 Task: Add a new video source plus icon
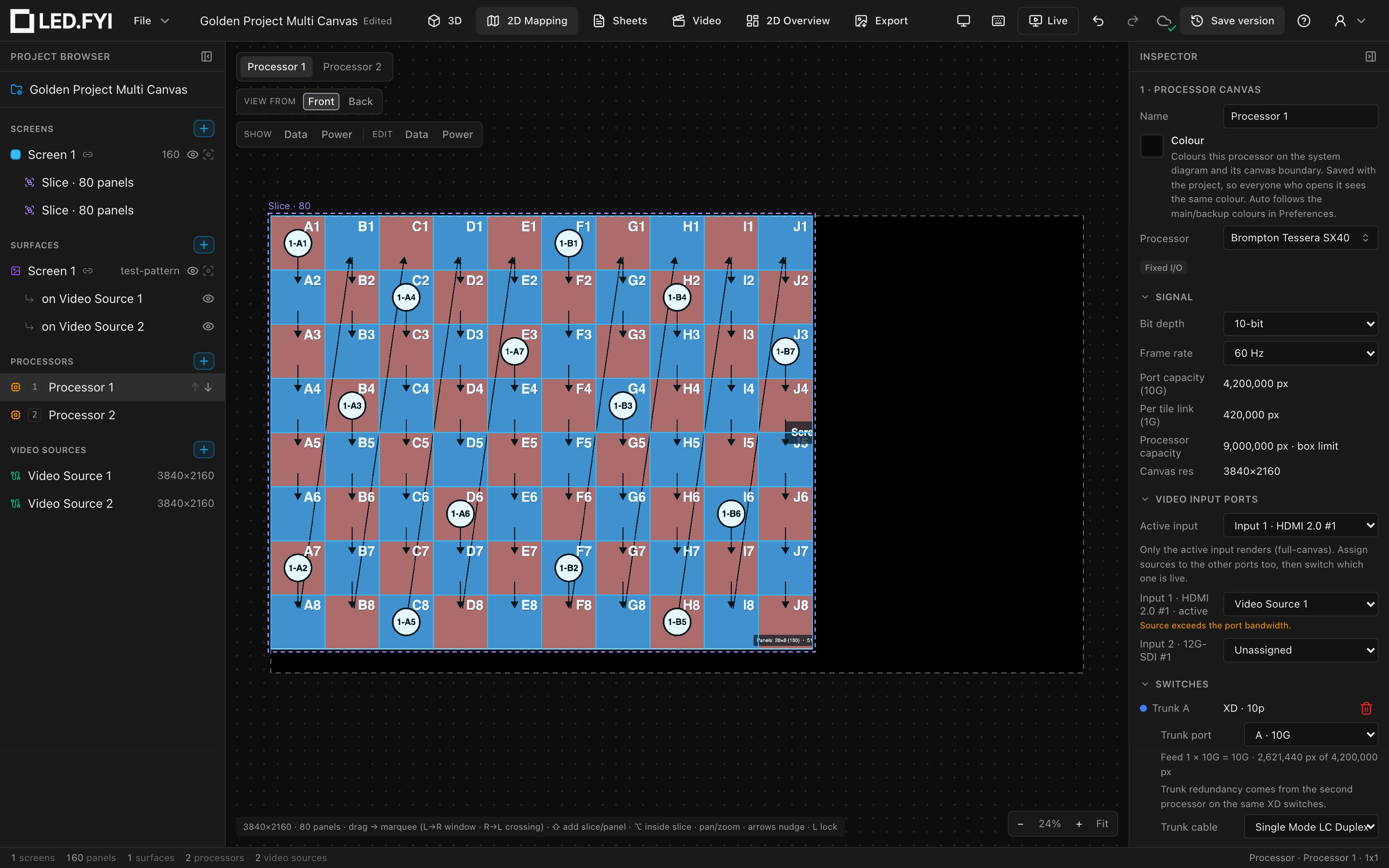tap(204, 450)
